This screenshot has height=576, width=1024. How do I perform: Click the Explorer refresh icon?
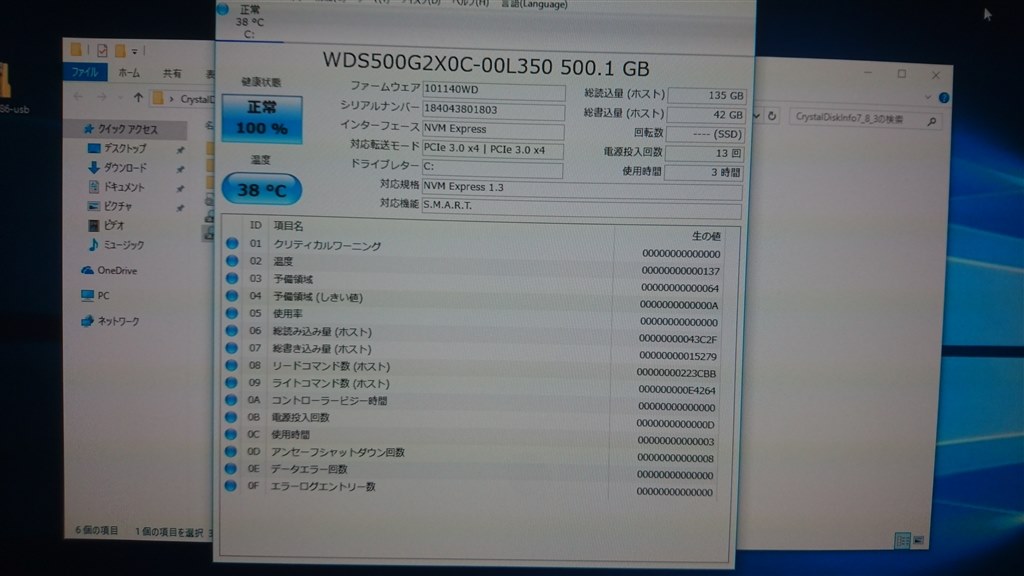click(771, 116)
